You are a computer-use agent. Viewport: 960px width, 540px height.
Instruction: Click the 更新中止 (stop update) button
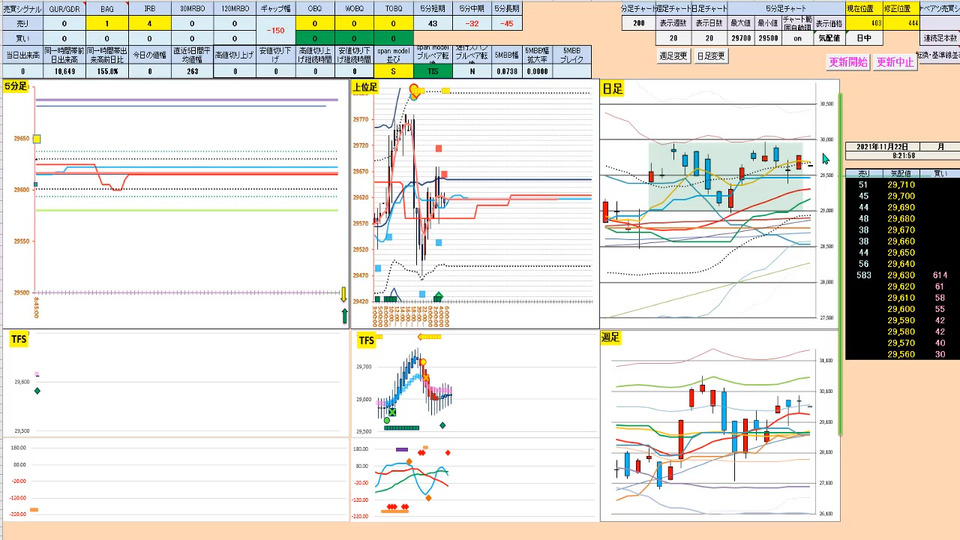pyautogui.click(x=895, y=62)
